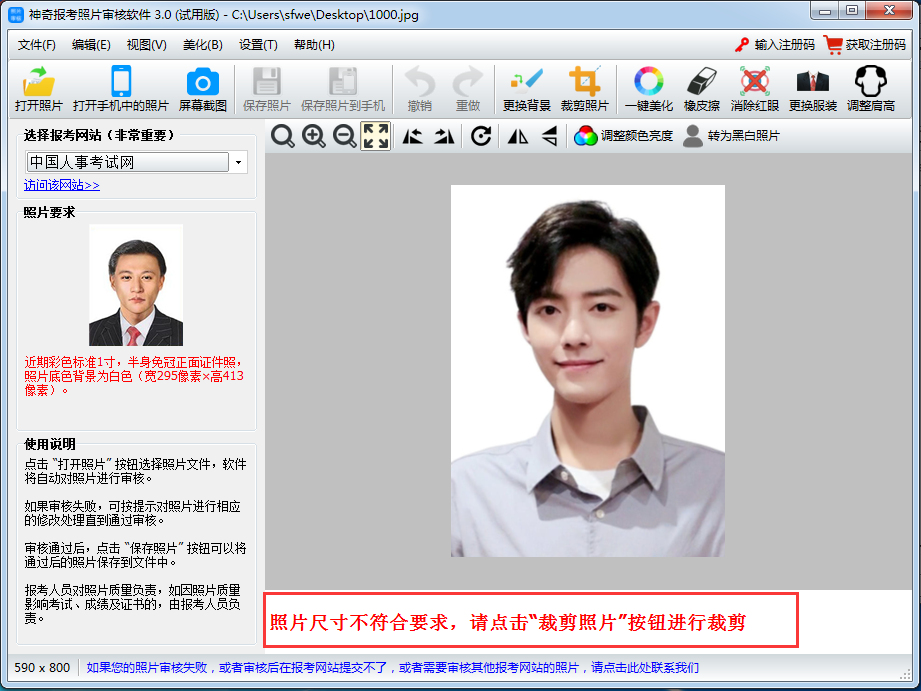Open the 文件(F) menu

[36, 45]
